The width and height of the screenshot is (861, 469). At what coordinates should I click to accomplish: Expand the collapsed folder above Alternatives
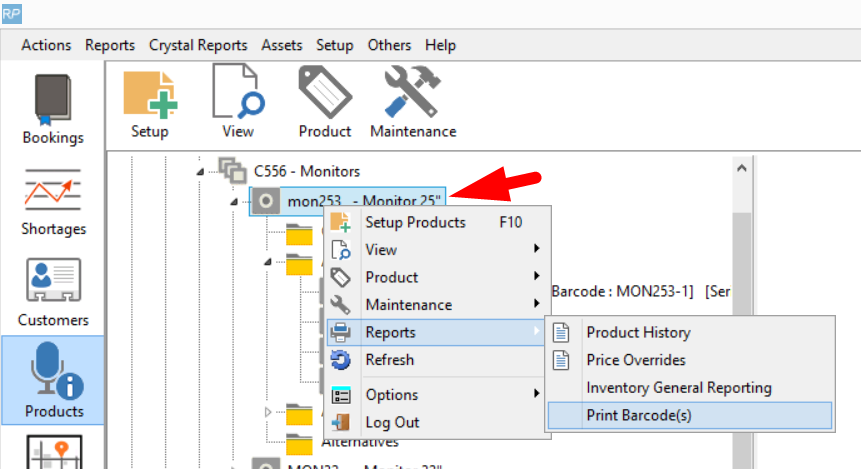[268, 412]
